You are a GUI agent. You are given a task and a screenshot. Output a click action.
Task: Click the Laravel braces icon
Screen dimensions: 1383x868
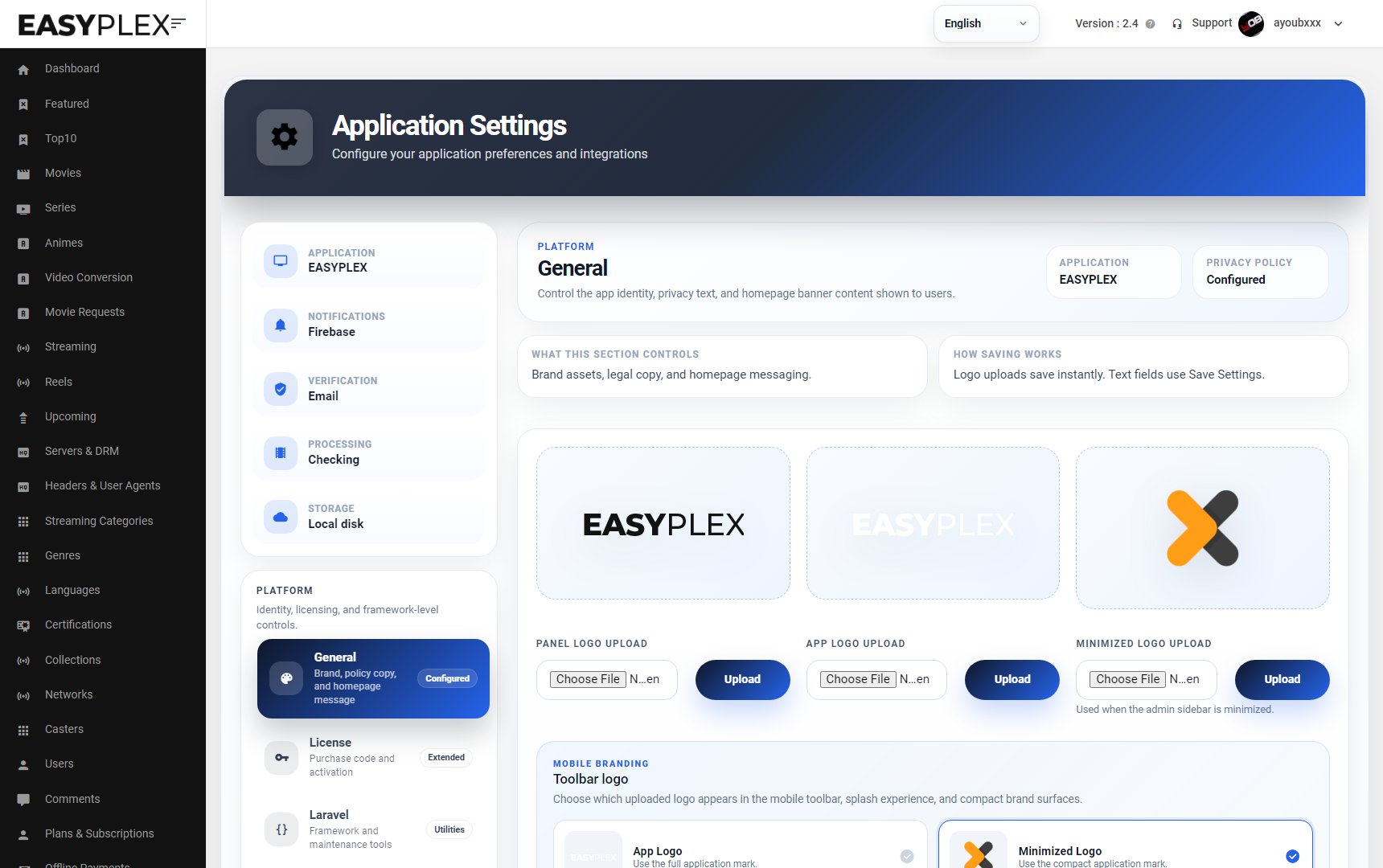click(x=281, y=830)
